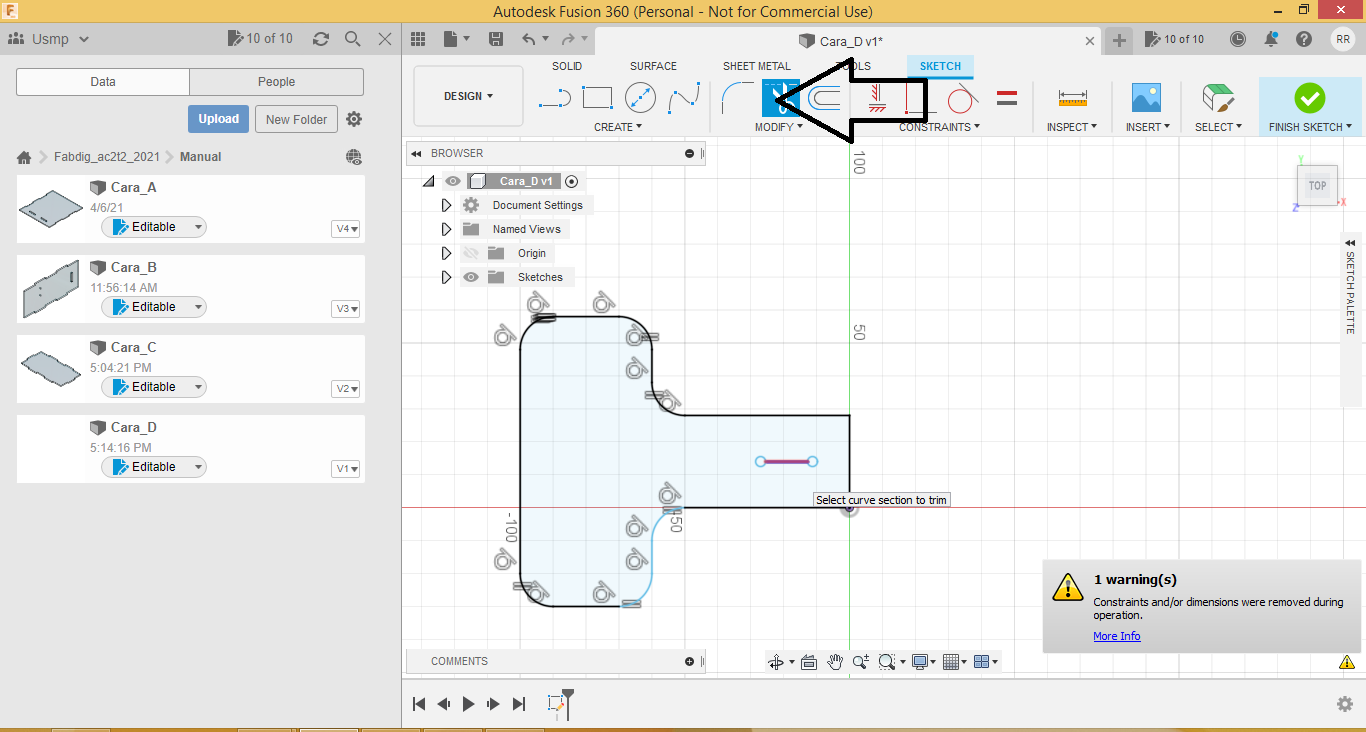Search the data panel
1366x732 pixels.
[353, 39]
